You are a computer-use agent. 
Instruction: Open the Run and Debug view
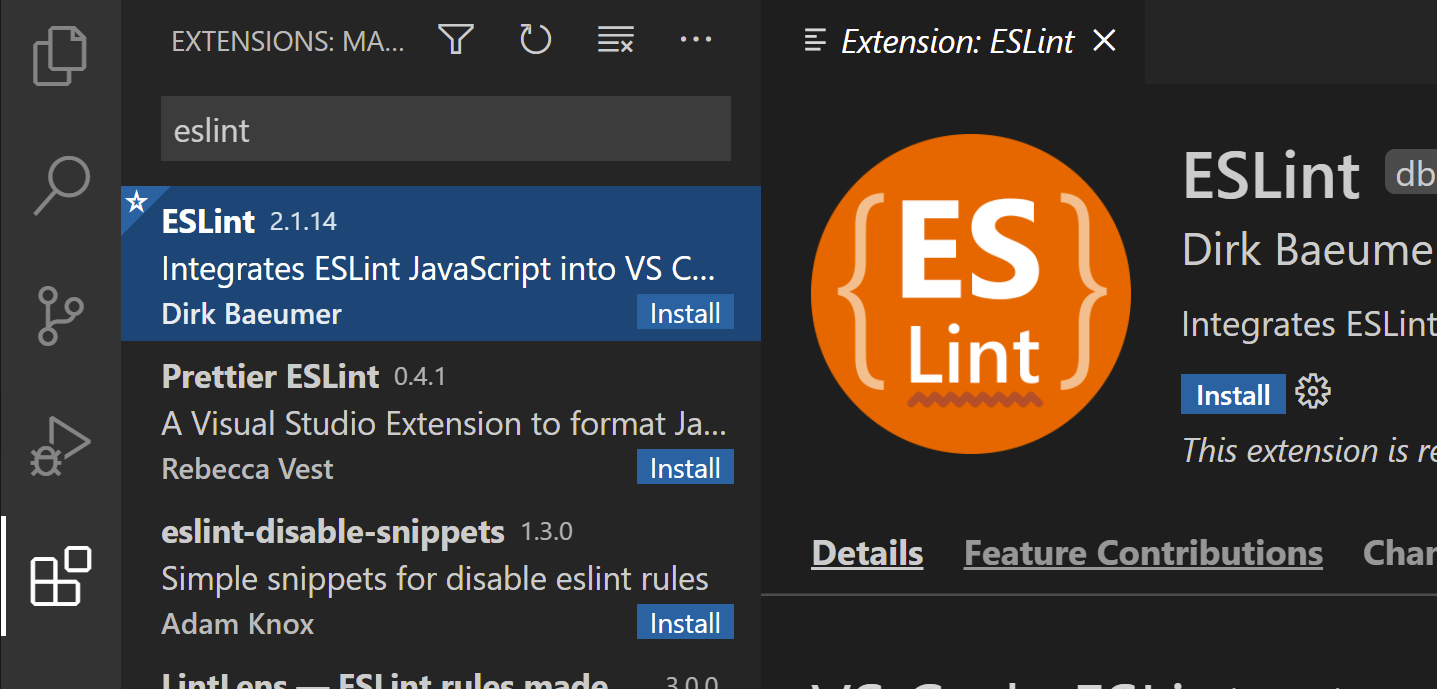pyautogui.click(x=61, y=445)
